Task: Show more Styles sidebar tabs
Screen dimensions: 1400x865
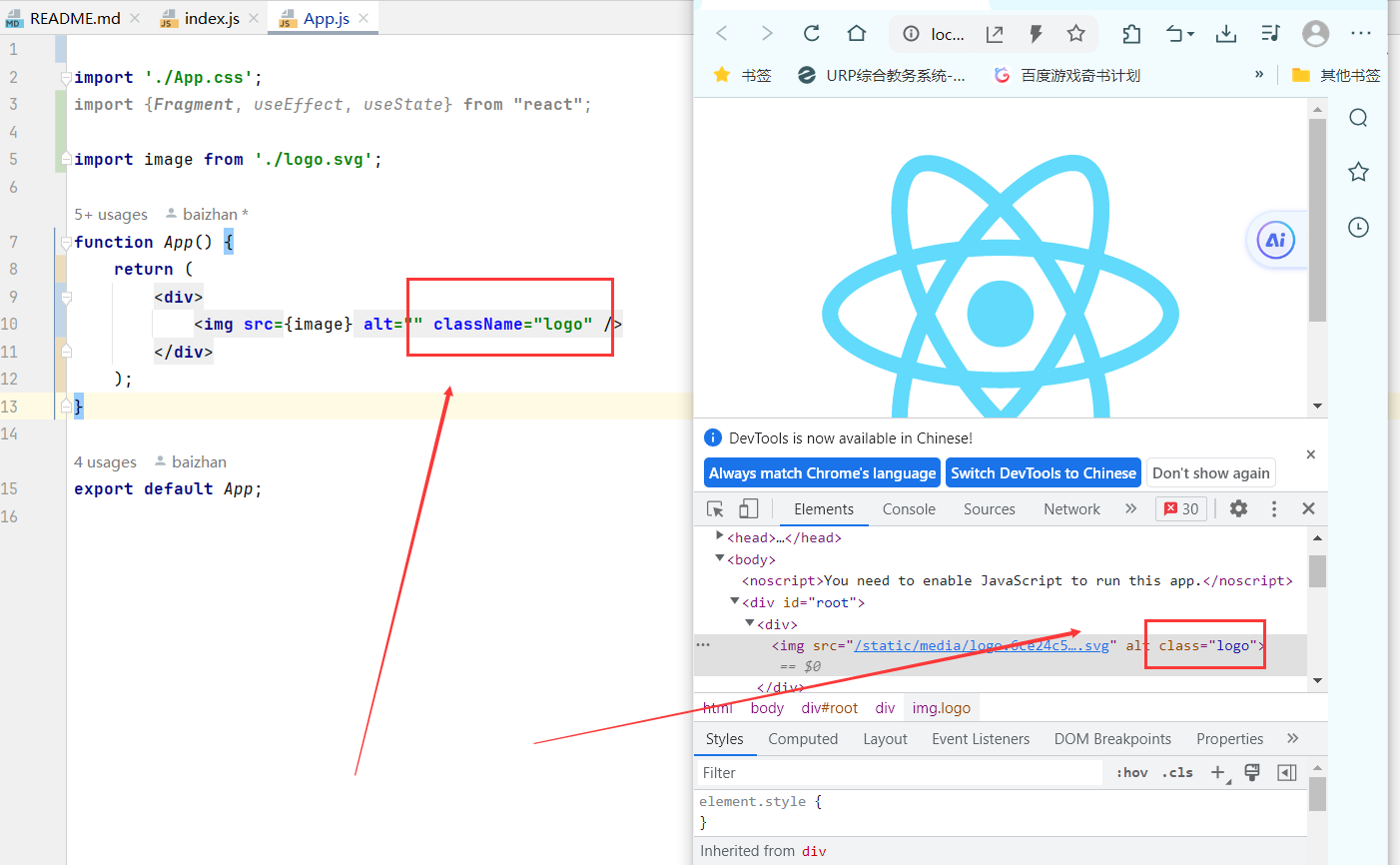Action: pyautogui.click(x=1293, y=738)
